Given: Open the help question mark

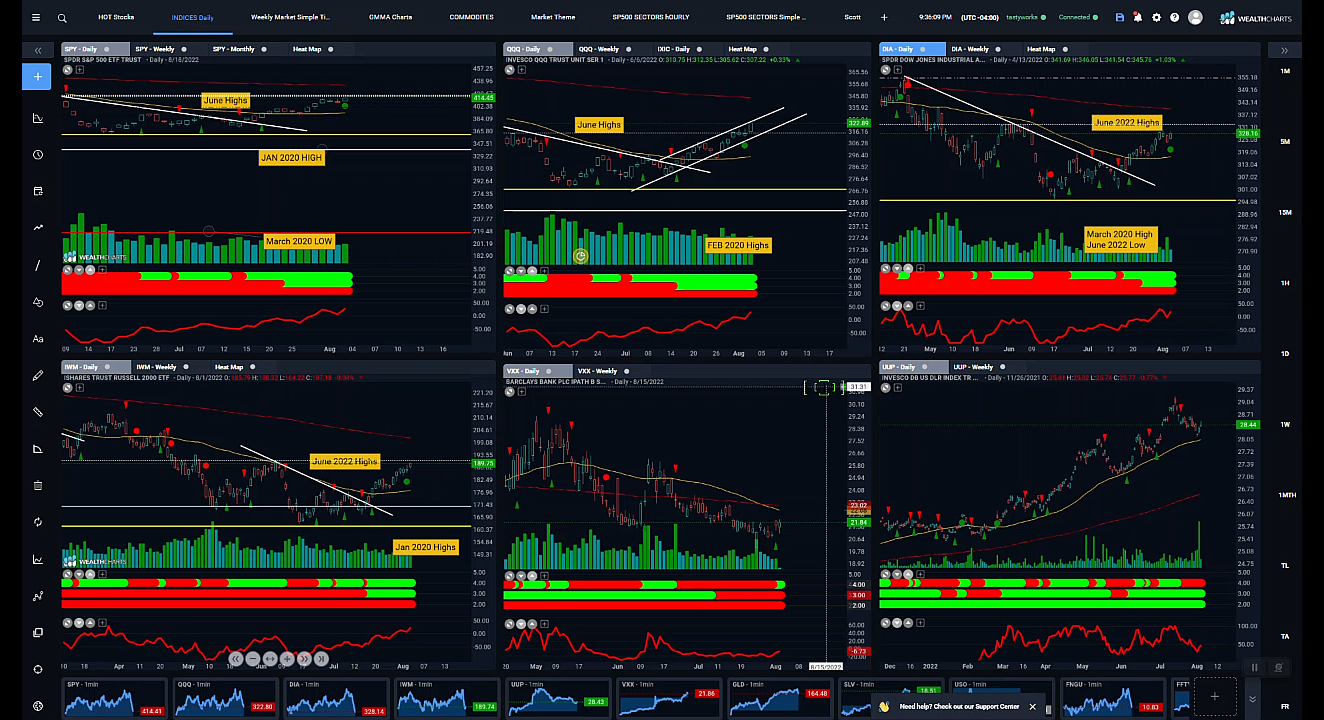Looking at the screenshot, I should [x=1175, y=17].
